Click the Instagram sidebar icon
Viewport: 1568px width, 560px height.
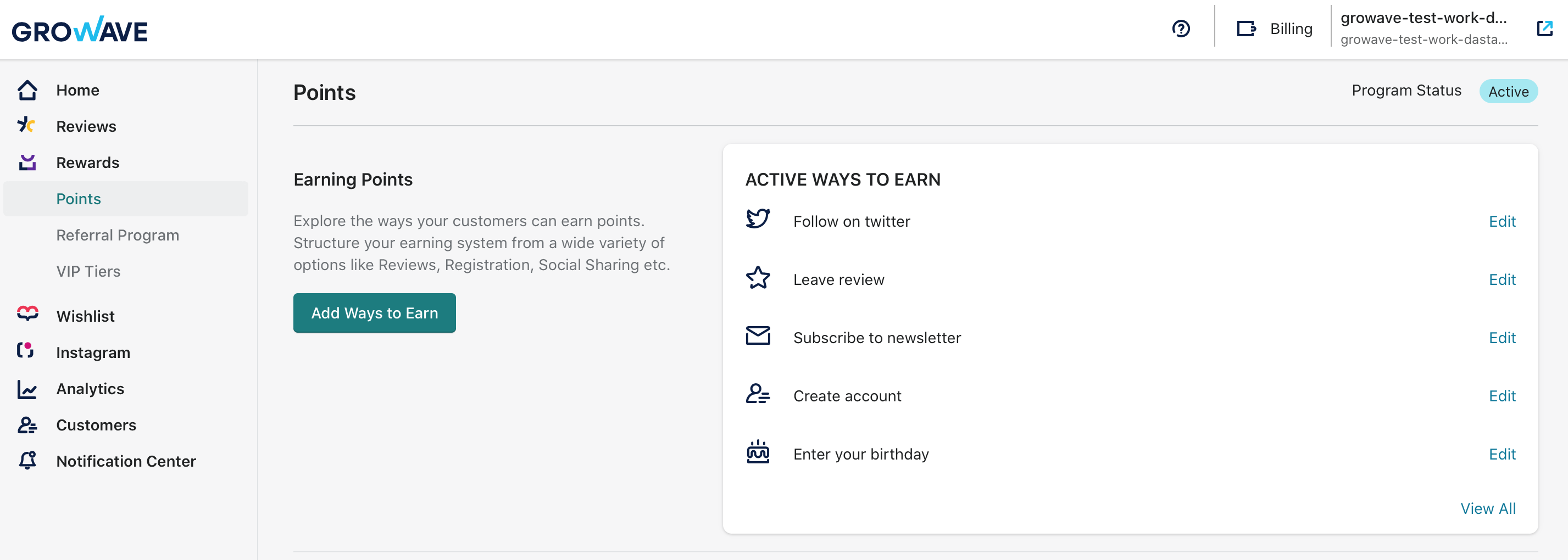tap(25, 351)
